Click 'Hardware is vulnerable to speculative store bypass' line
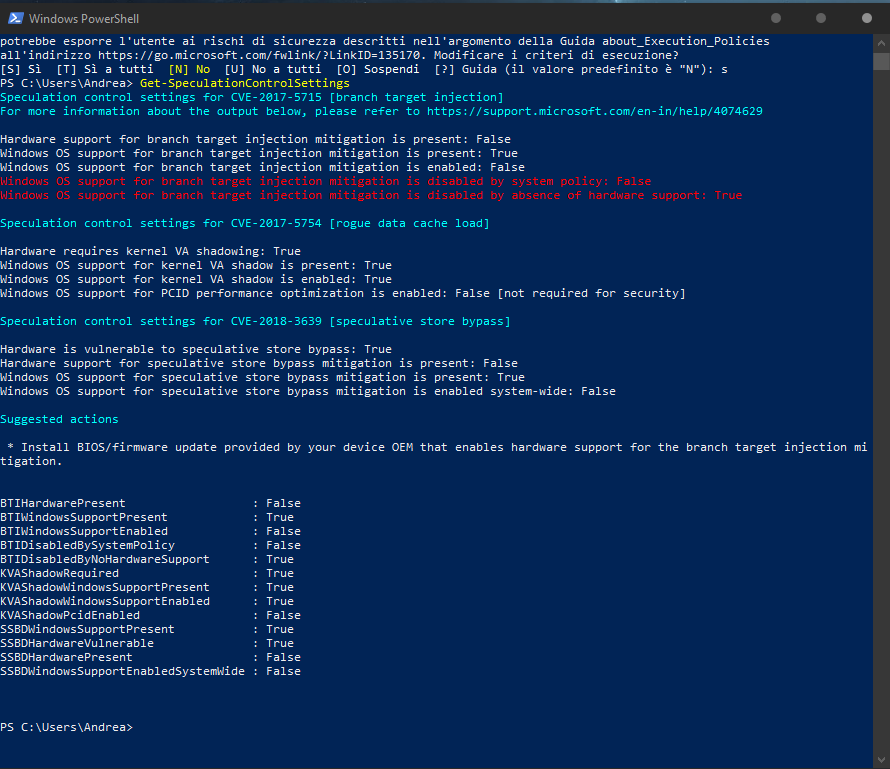The image size is (890, 769). coord(196,349)
